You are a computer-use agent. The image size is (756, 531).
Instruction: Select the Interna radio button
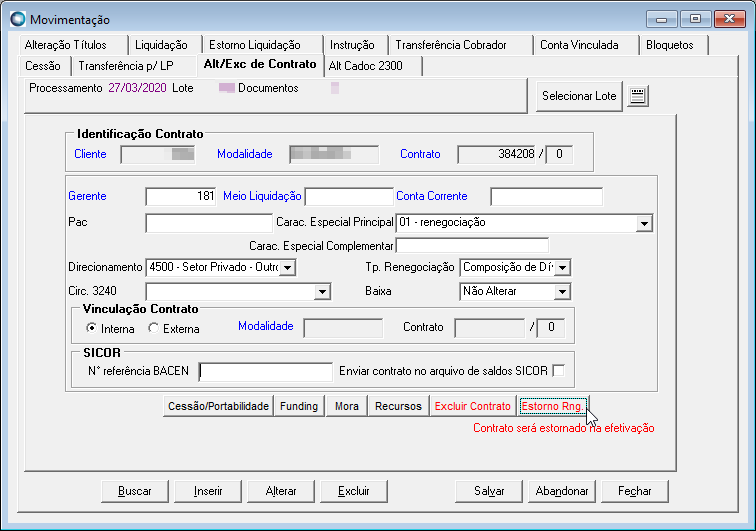(91, 328)
